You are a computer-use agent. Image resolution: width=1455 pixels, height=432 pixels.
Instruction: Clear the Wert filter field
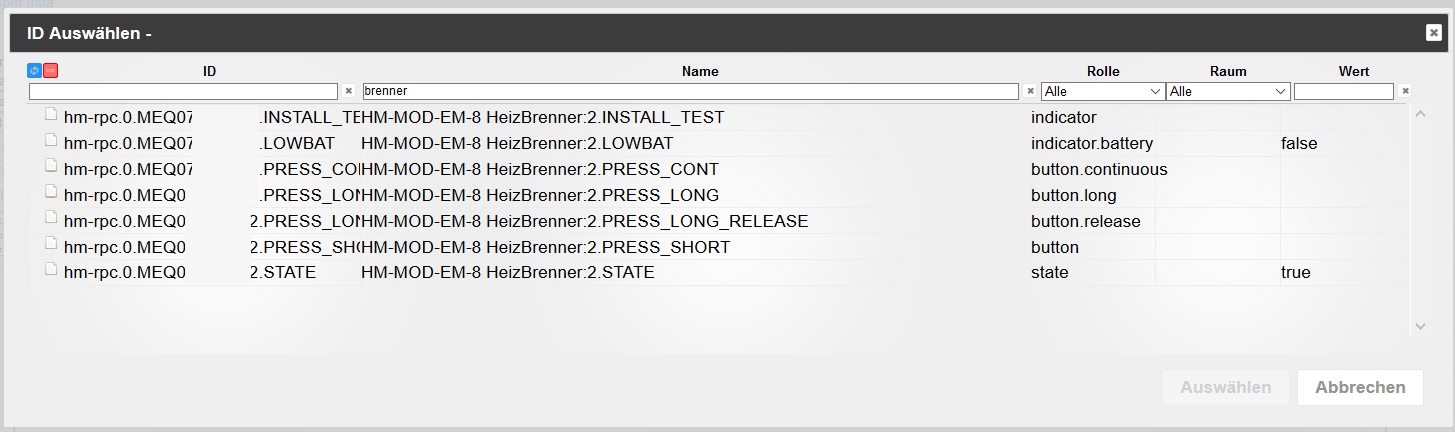point(1405,91)
